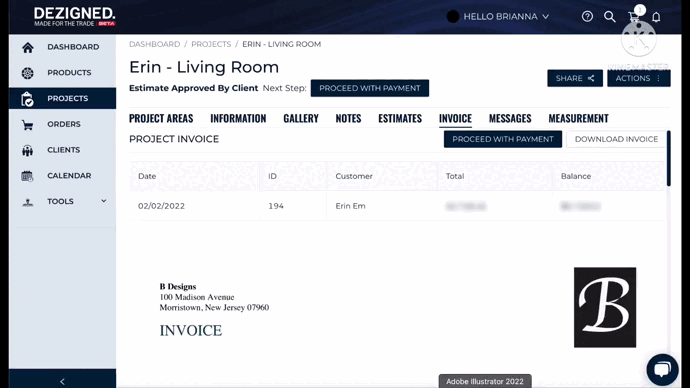Click the Orders cart icon in sidebar
This screenshot has width=690, height=388.
click(28, 124)
